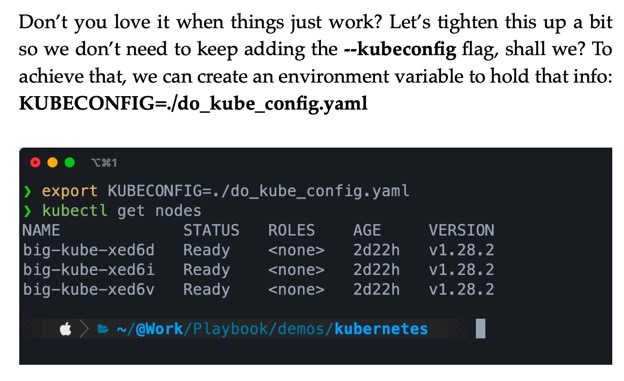
Task: Click the @Work segment of the path
Action: (x=159, y=329)
